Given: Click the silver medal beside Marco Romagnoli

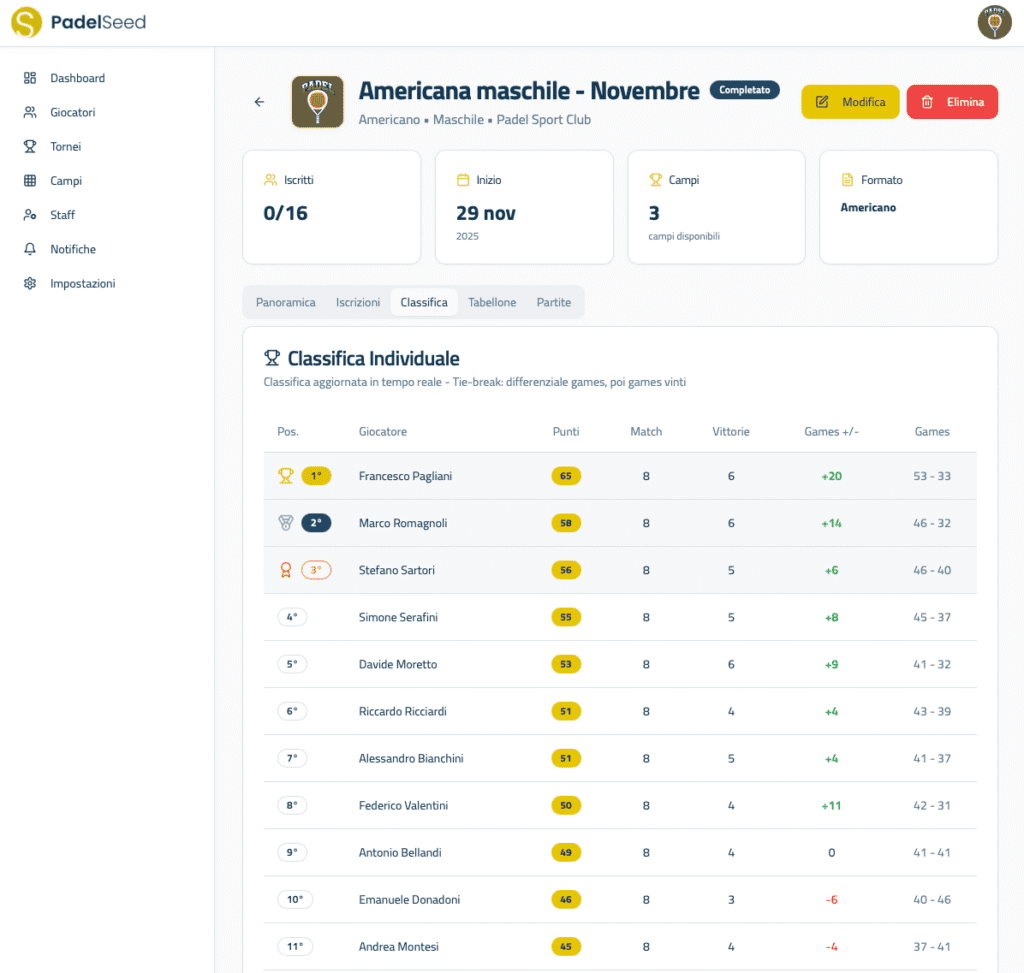Looking at the screenshot, I should [284, 523].
